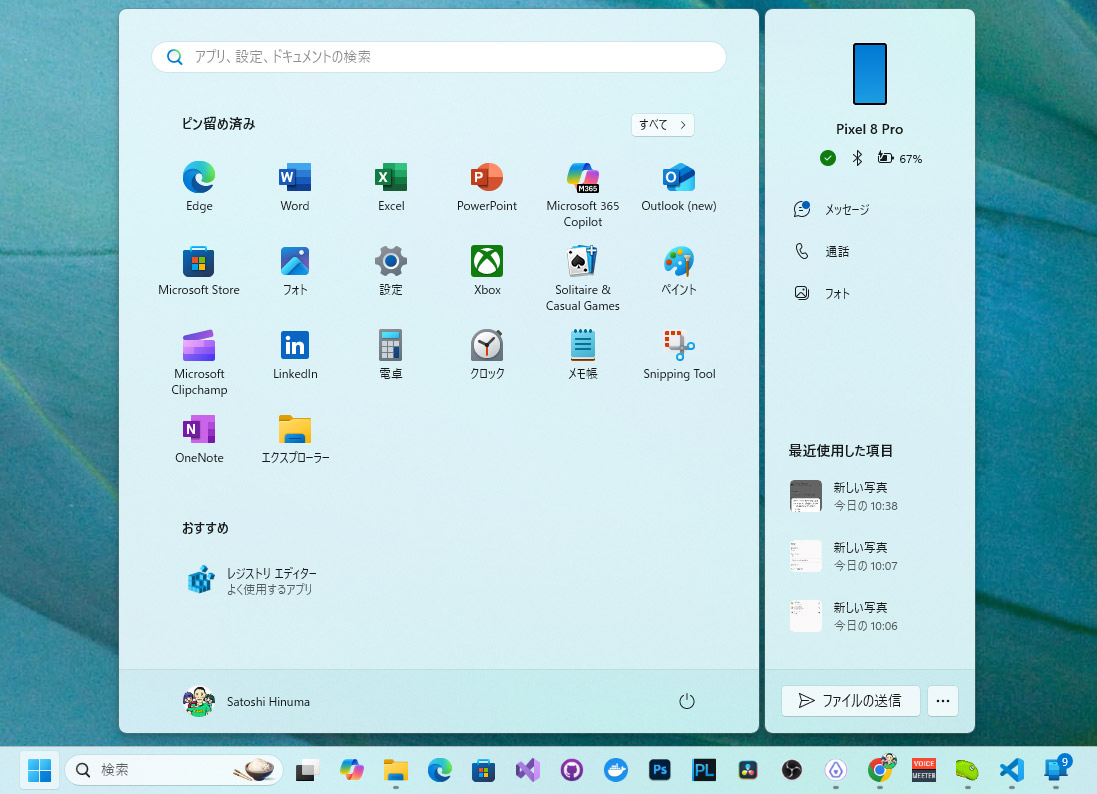Open the 10:38 新しい写真 thumbnail
This screenshot has height=794, width=1097.
click(806, 496)
